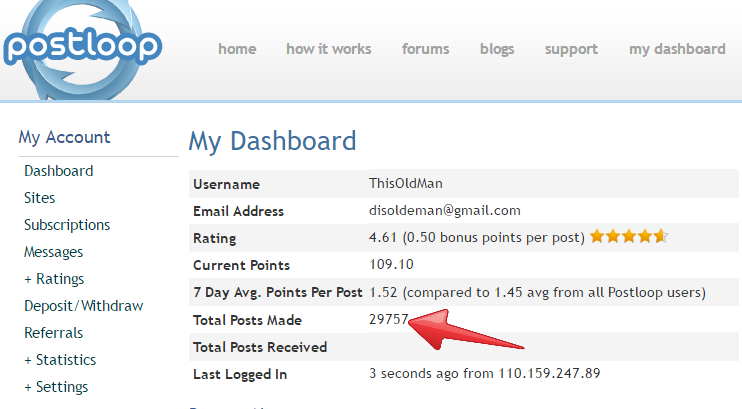Click the rating stars icon
The height and width of the screenshot is (409, 742).
pyautogui.click(x=629, y=236)
